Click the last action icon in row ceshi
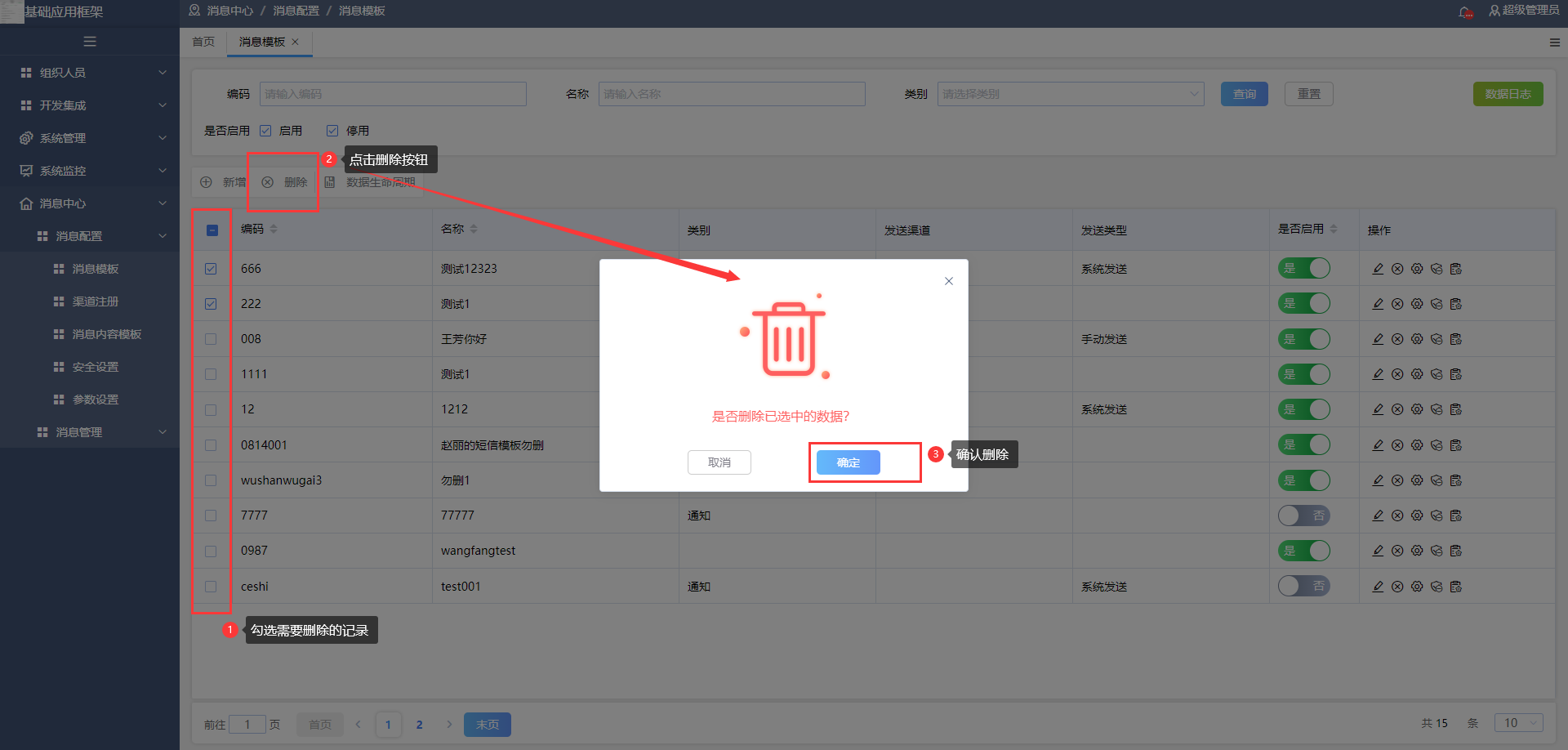Image resolution: width=1568 pixels, height=750 pixels. pos(1456,587)
